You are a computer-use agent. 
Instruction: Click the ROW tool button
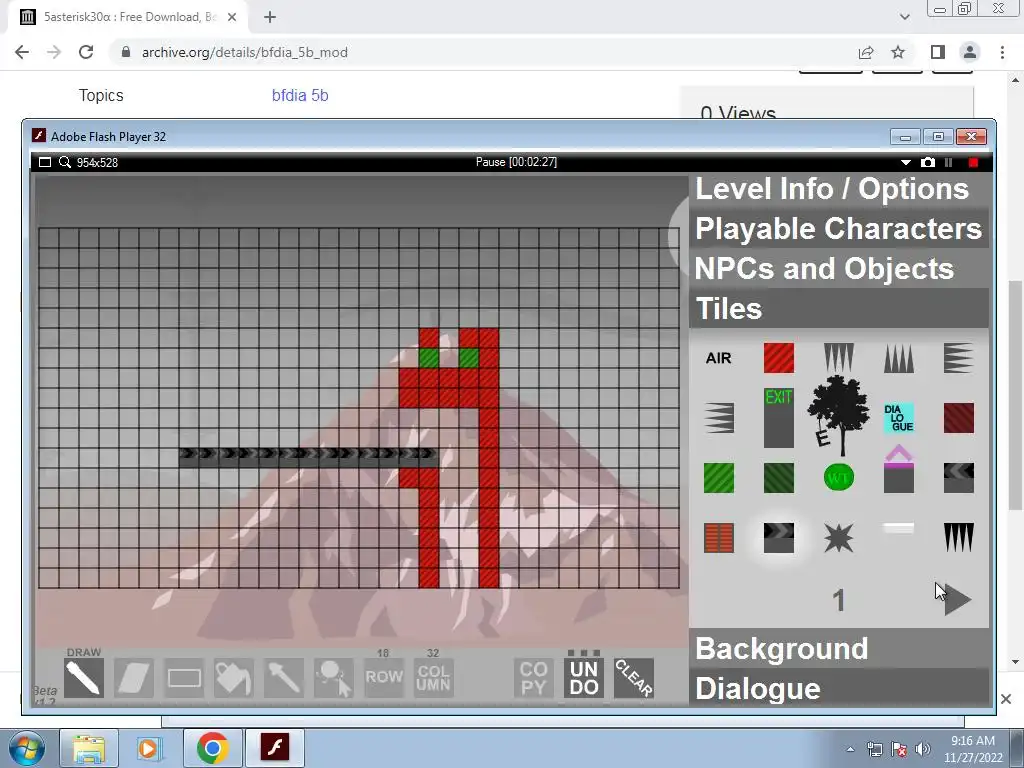tap(384, 678)
